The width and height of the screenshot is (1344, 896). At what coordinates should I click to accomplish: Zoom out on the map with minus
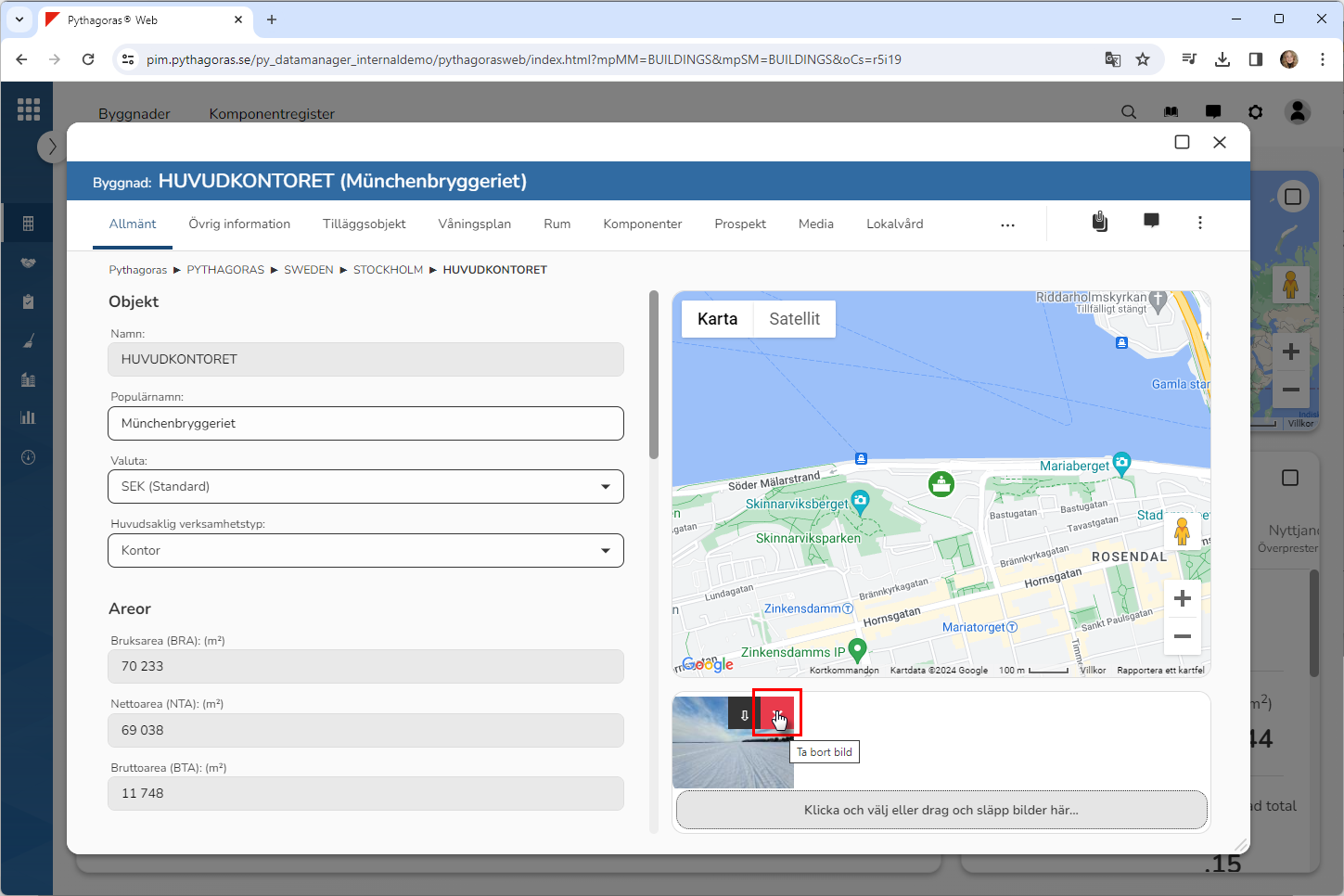point(1182,636)
